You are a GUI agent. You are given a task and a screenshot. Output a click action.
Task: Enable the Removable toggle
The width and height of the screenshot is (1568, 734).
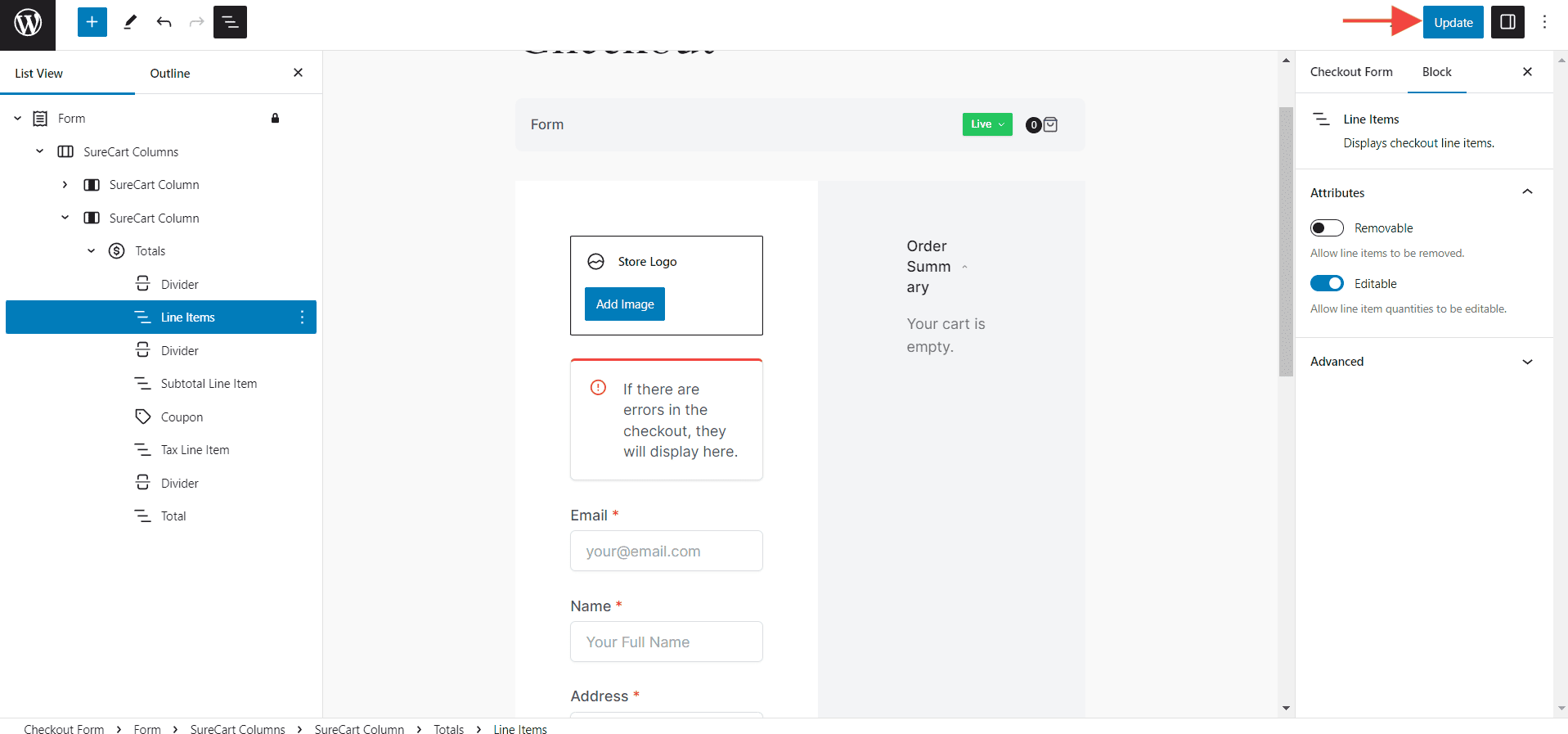pyautogui.click(x=1327, y=228)
